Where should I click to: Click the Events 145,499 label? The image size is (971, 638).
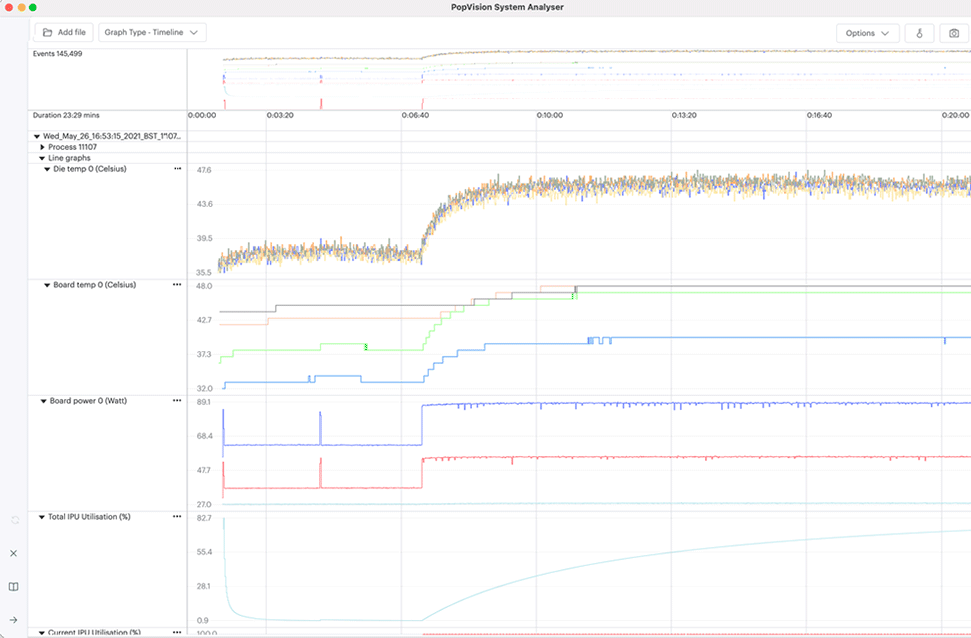(57, 54)
